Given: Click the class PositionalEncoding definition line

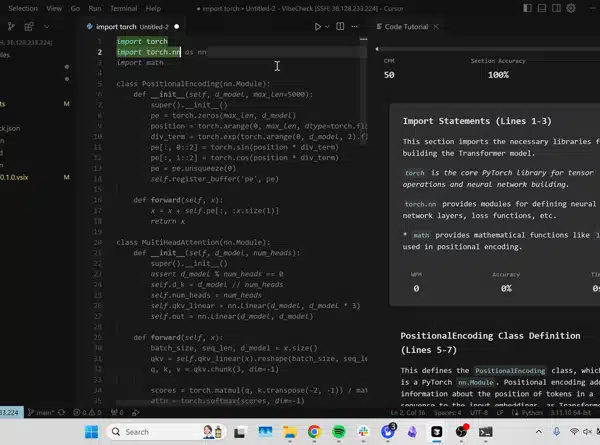Looking at the screenshot, I should tap(193, 83).
